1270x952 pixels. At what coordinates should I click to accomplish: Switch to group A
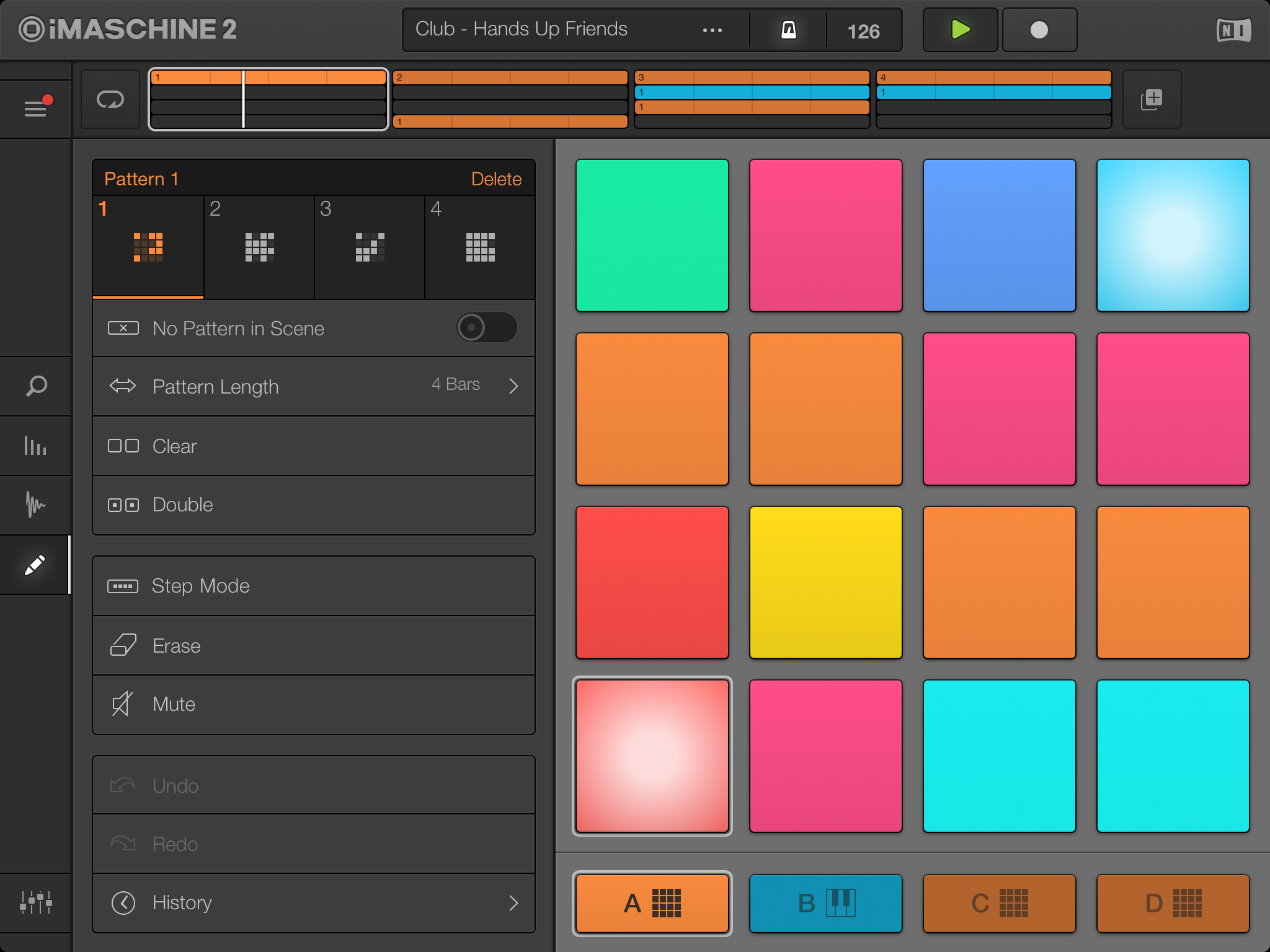point(652,903)
